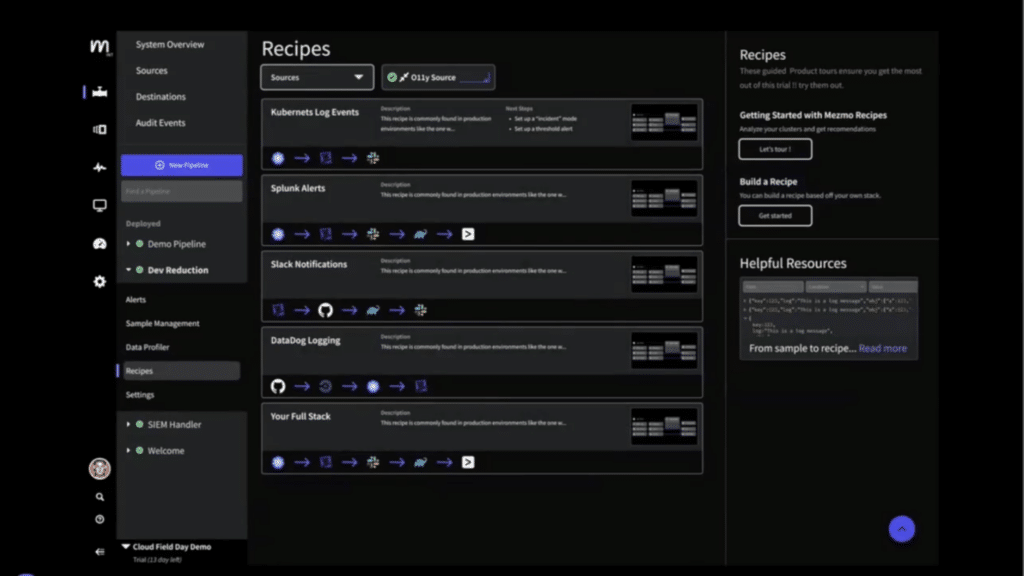Click the GitHub icon in Slack Notifications row

325,310
